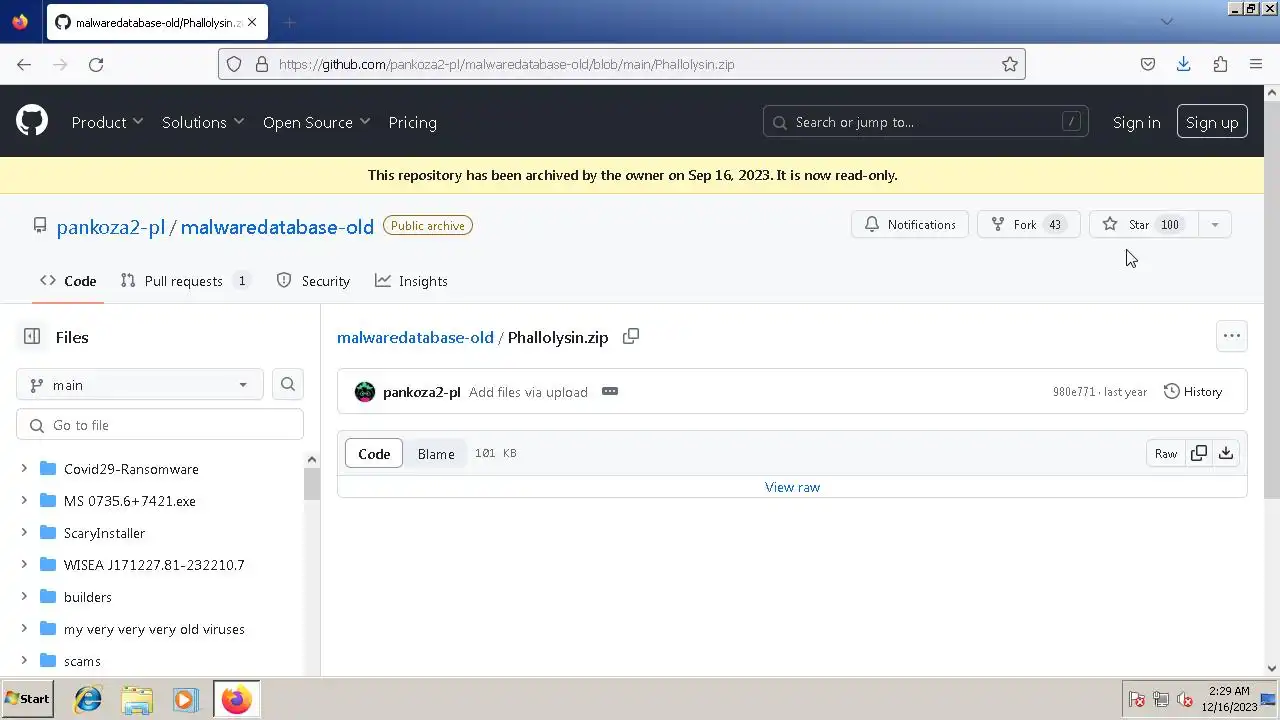Select the Code view toggle
The width and height of the screenshot is (1280, 720).
pyautogui.click(x=374, y=454)
